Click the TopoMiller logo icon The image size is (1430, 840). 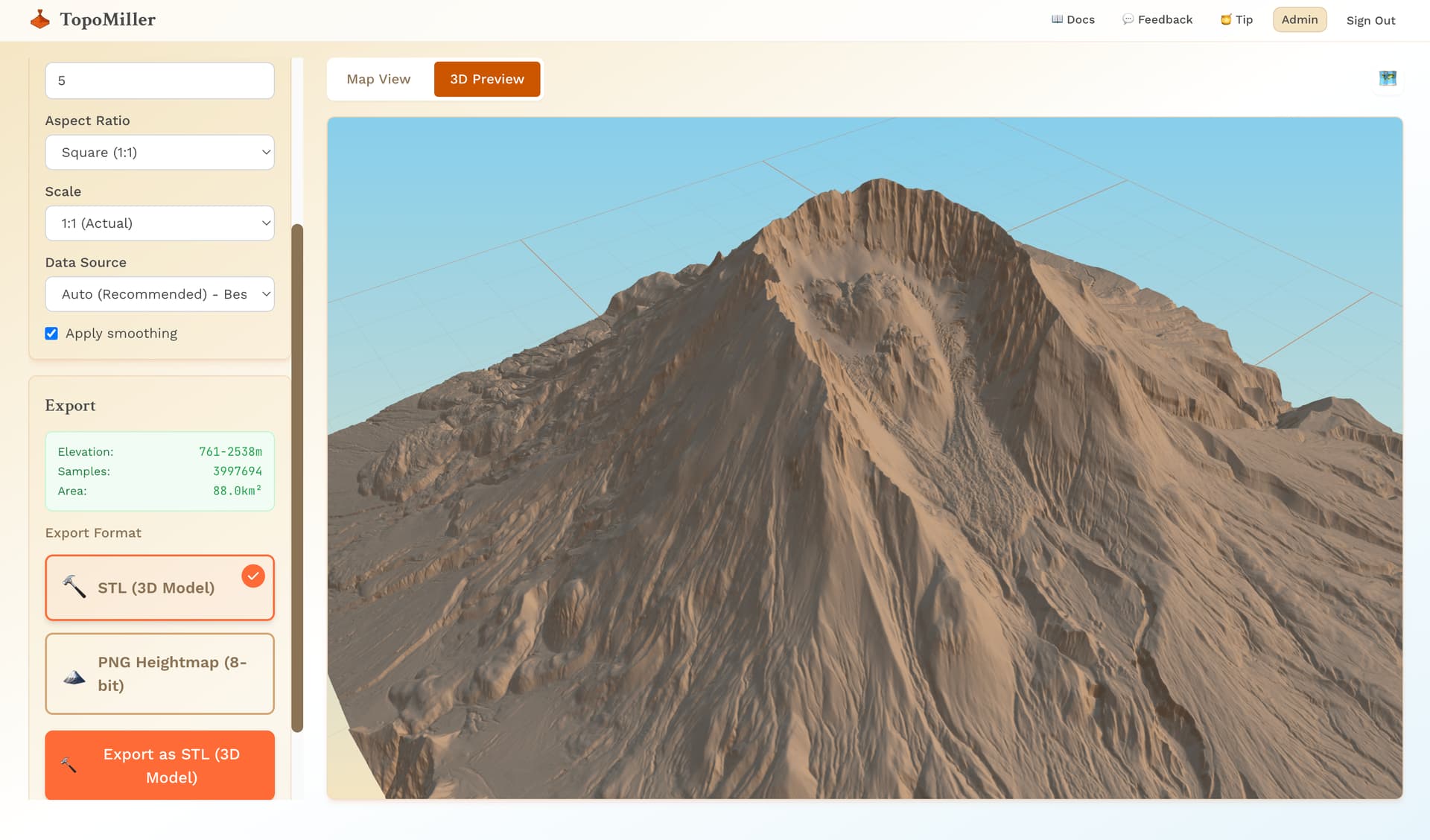[x=40, y=19]
